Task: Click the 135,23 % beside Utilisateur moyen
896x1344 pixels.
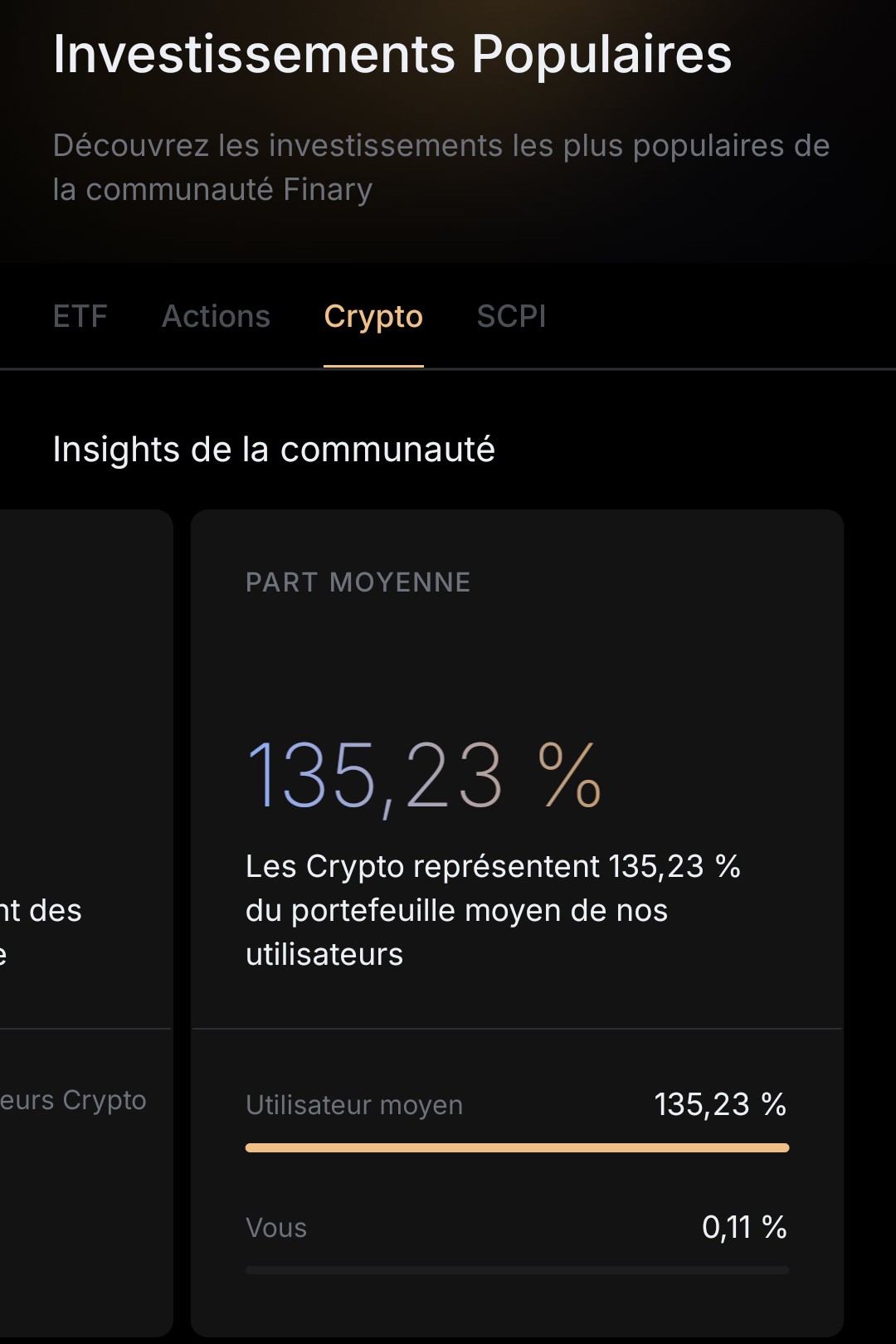Action: click(720, 1104)
